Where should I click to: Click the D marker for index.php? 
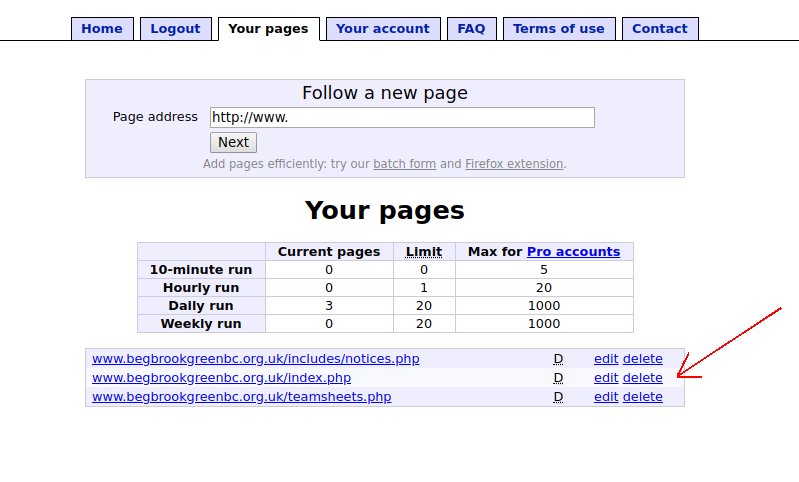pyautogui.click(x=558, y=378)
